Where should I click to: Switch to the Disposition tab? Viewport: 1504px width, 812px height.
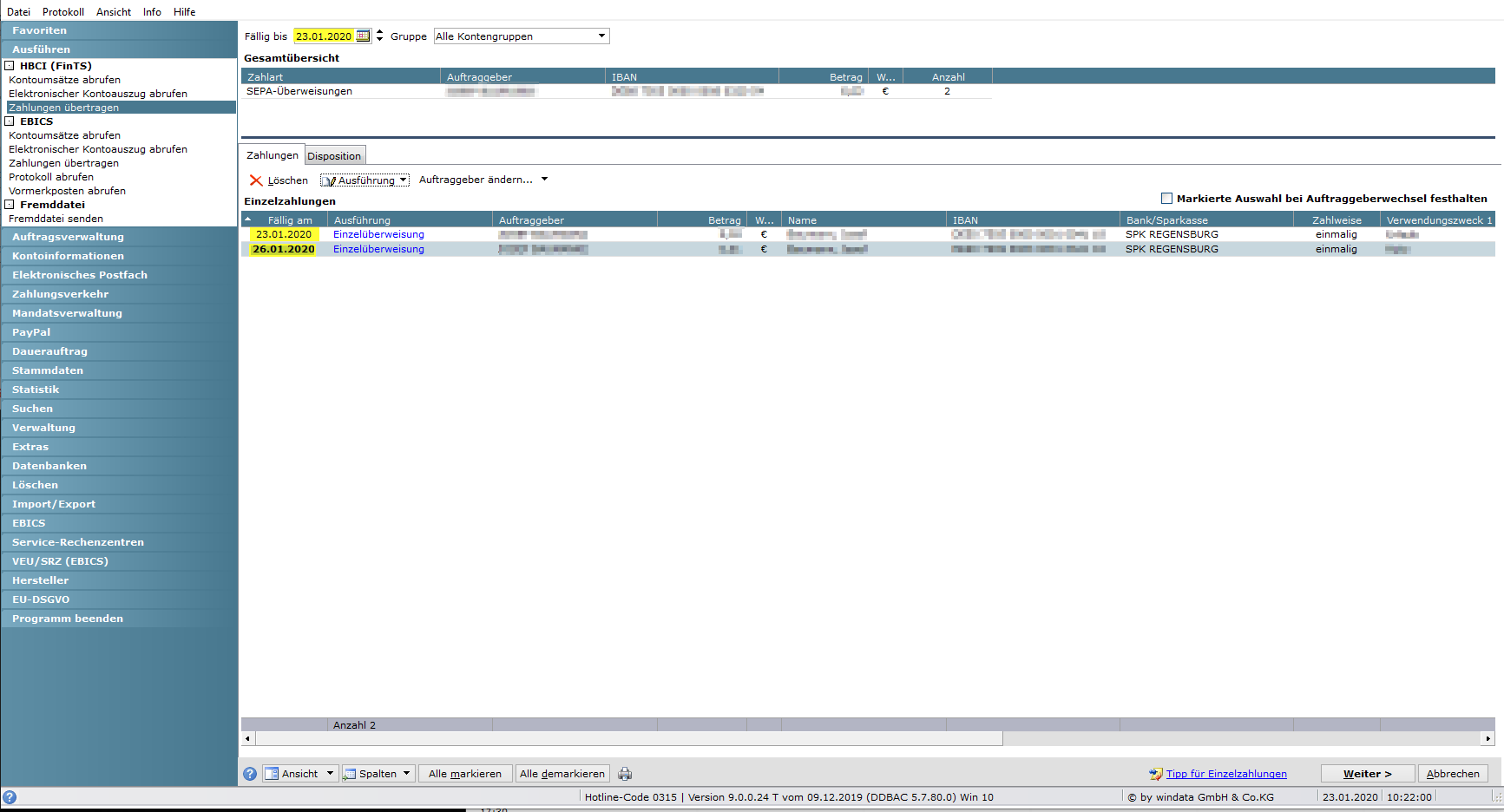point(334,156)
